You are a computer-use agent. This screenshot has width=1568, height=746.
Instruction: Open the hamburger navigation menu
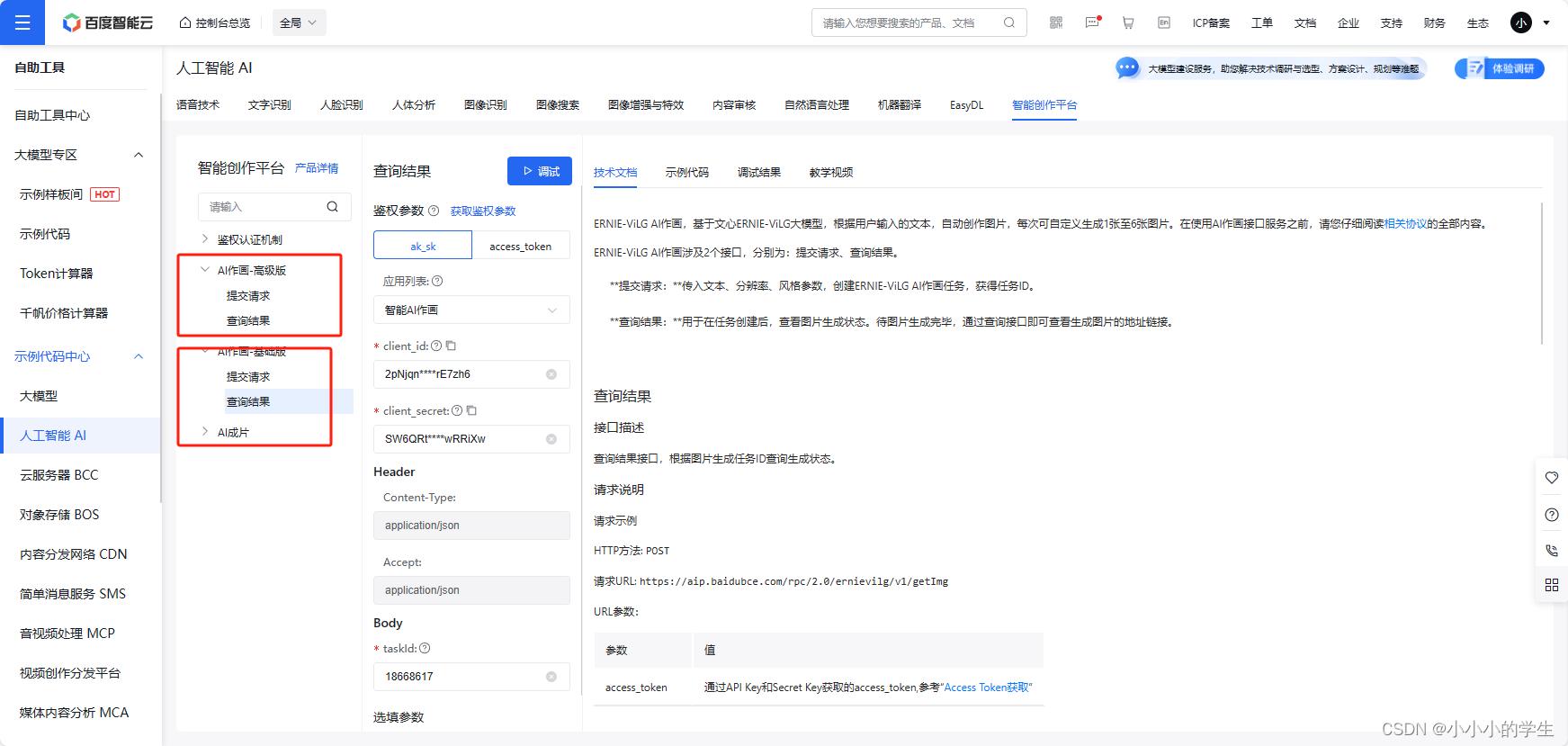(22, 22)
